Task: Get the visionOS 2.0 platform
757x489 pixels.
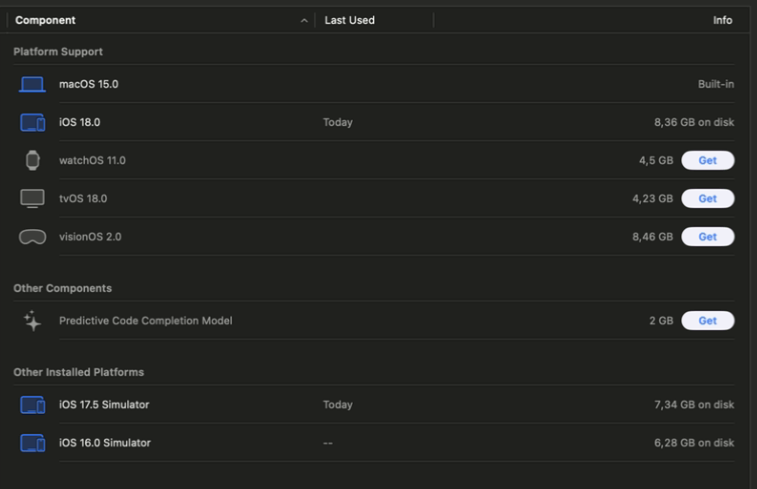Action: tap(708, 237)
